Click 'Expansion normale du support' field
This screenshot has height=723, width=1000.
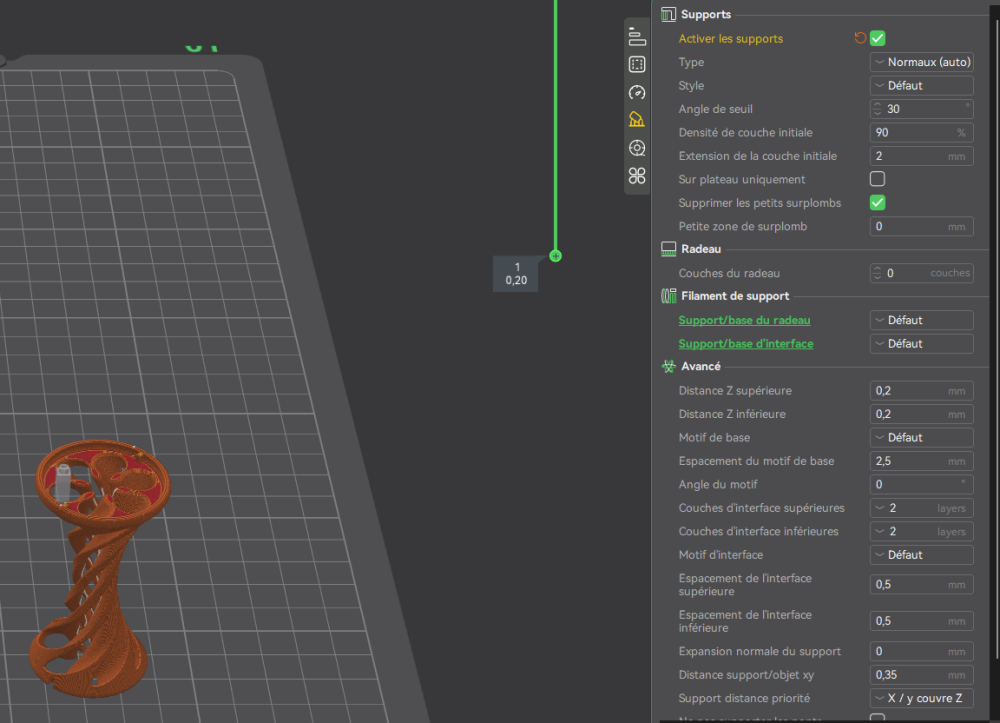922,651
